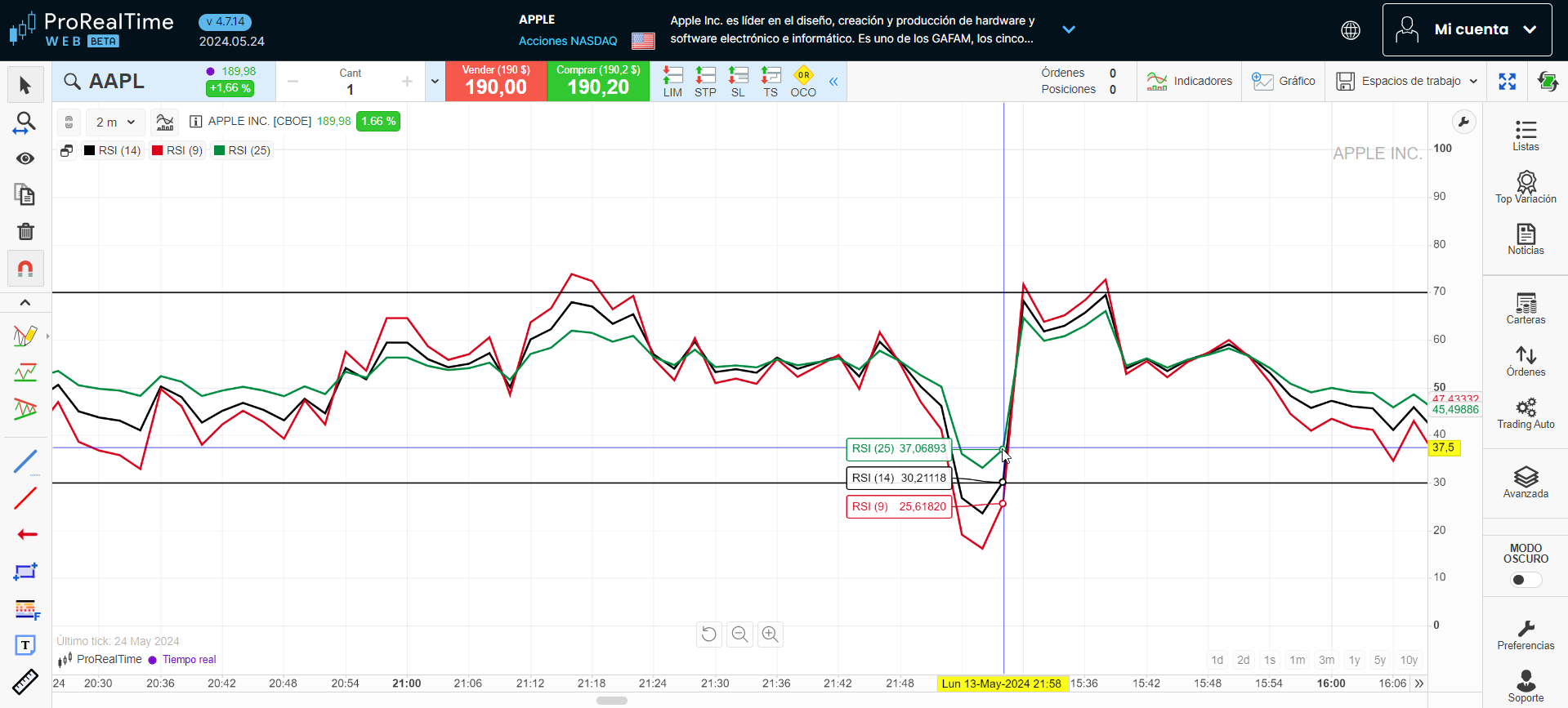Click the red RSI (9) color swatch
Screen dimensions: 1568x708
click(158, 150)
